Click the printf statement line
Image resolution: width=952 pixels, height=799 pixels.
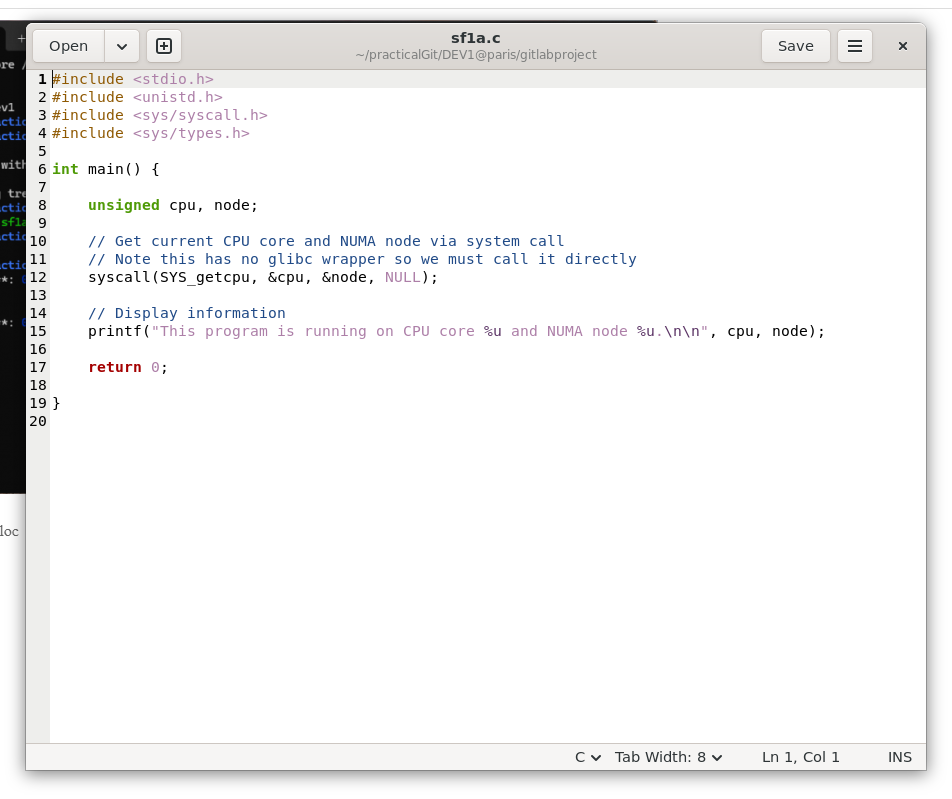(457, 332)
